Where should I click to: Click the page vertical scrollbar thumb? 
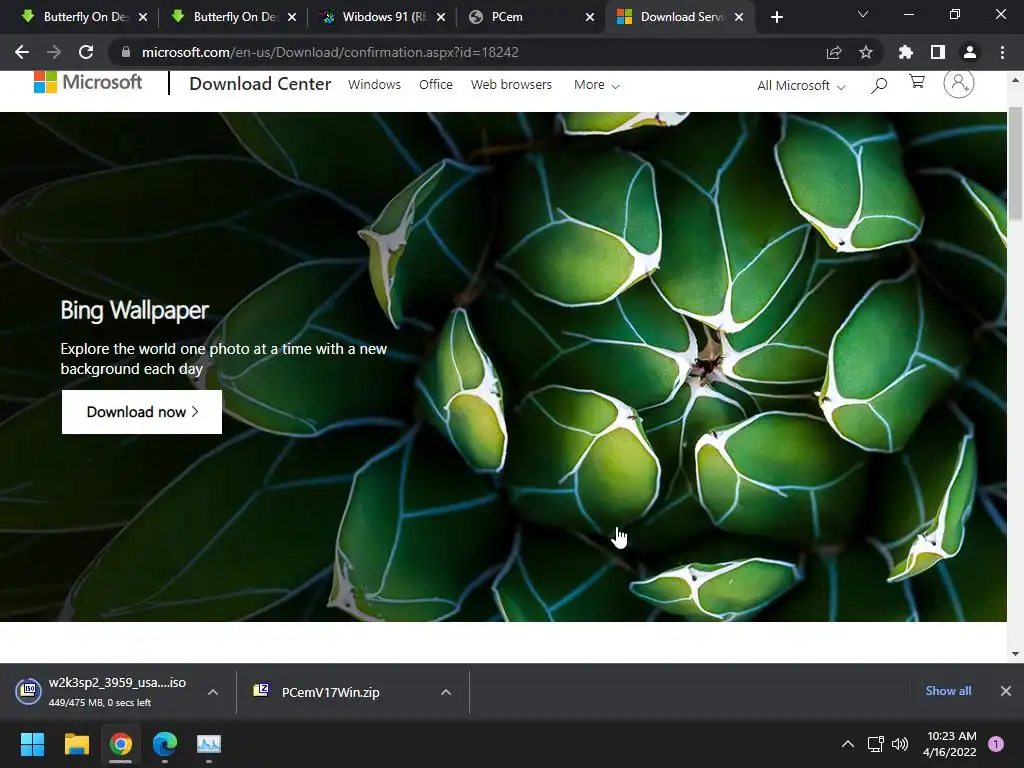pyautogui.click(x=1015, y=163)
